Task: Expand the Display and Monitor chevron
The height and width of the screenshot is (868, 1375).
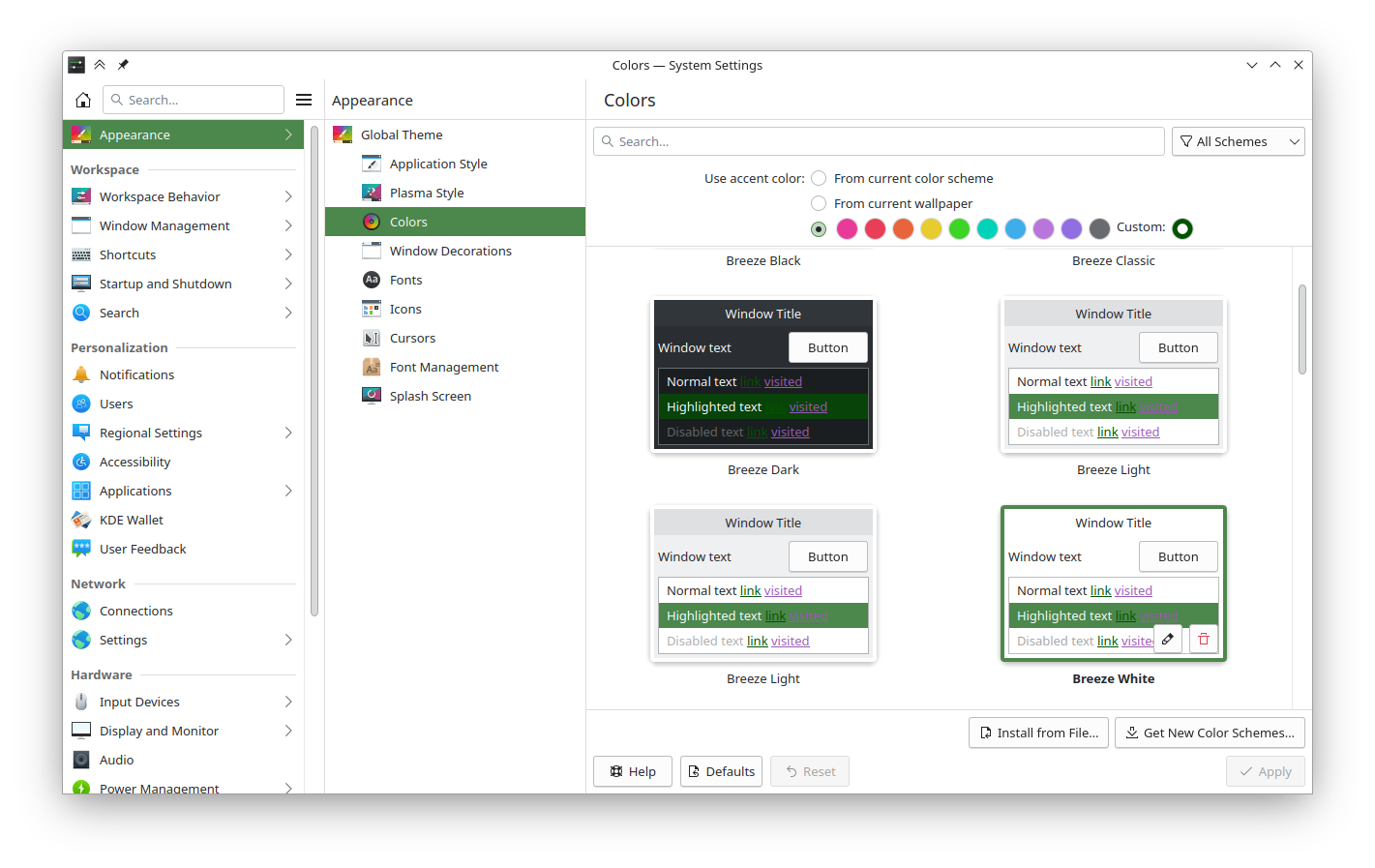Action: (x=288, y=731)
